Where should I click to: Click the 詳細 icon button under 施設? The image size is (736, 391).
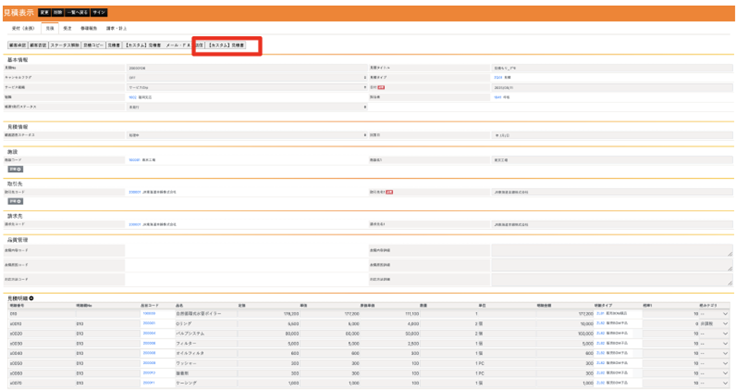[x=15, y=169]
